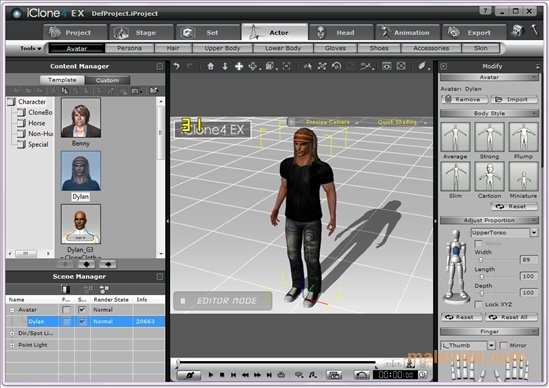Click the eye preview camera icon
The width and height of the screenshot is (549, 388).
[x=387, y=66]
